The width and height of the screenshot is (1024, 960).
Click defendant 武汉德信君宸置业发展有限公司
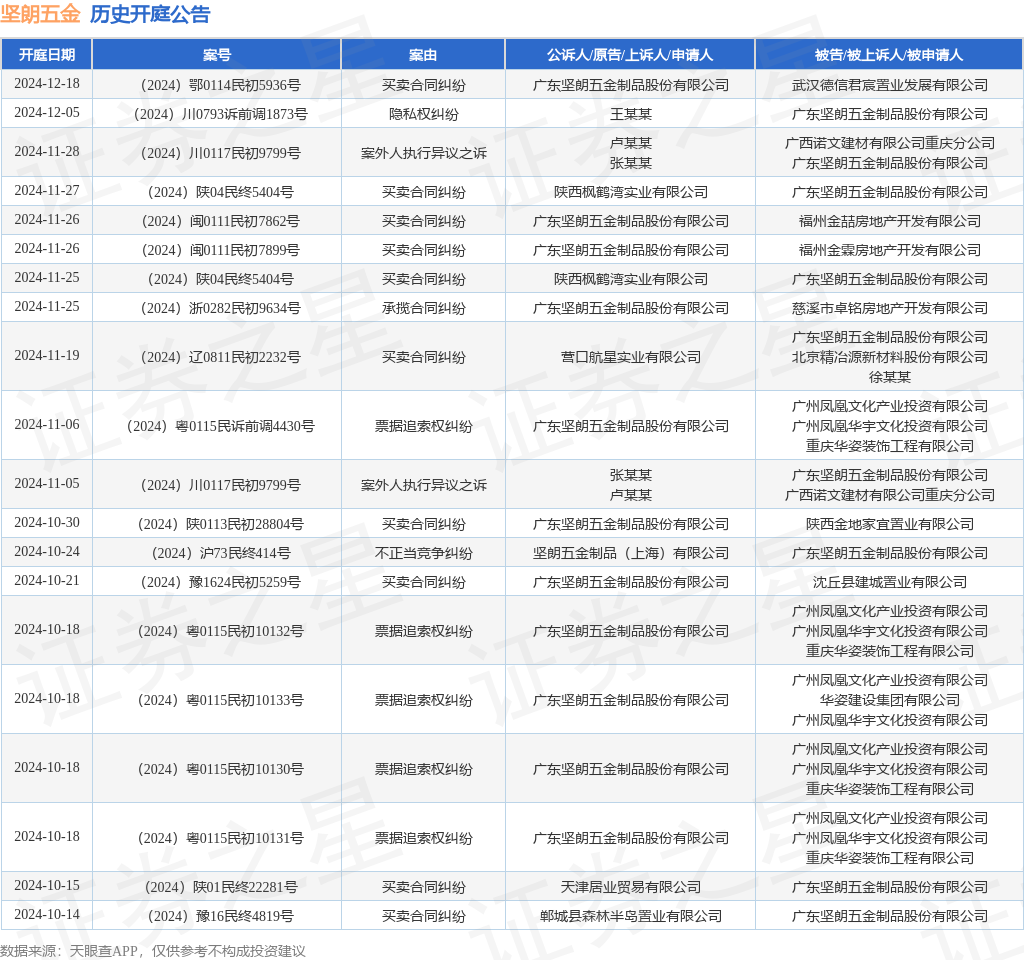[889, 85]
